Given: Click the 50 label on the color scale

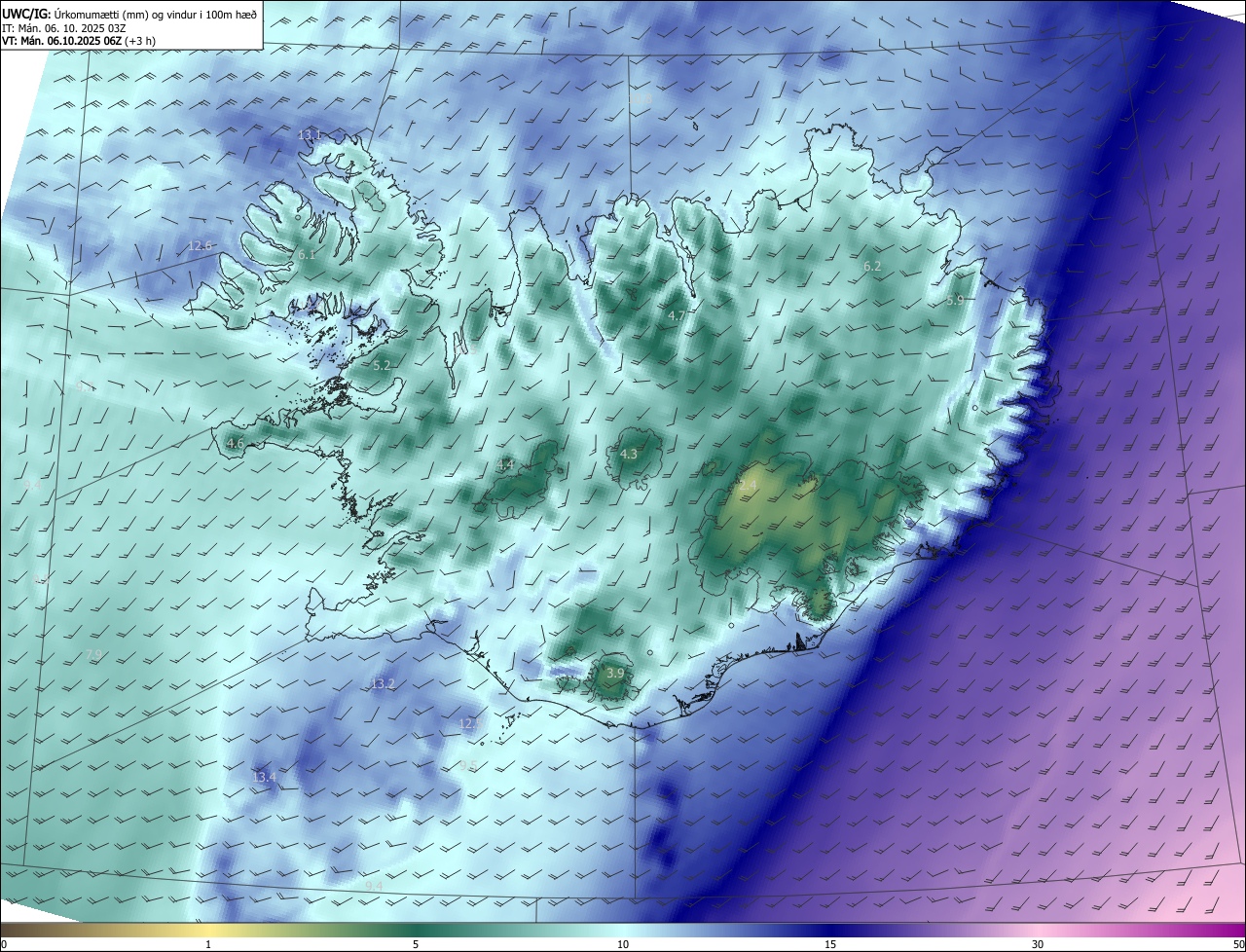Looking at the screenshot, I should [1238, 945].
